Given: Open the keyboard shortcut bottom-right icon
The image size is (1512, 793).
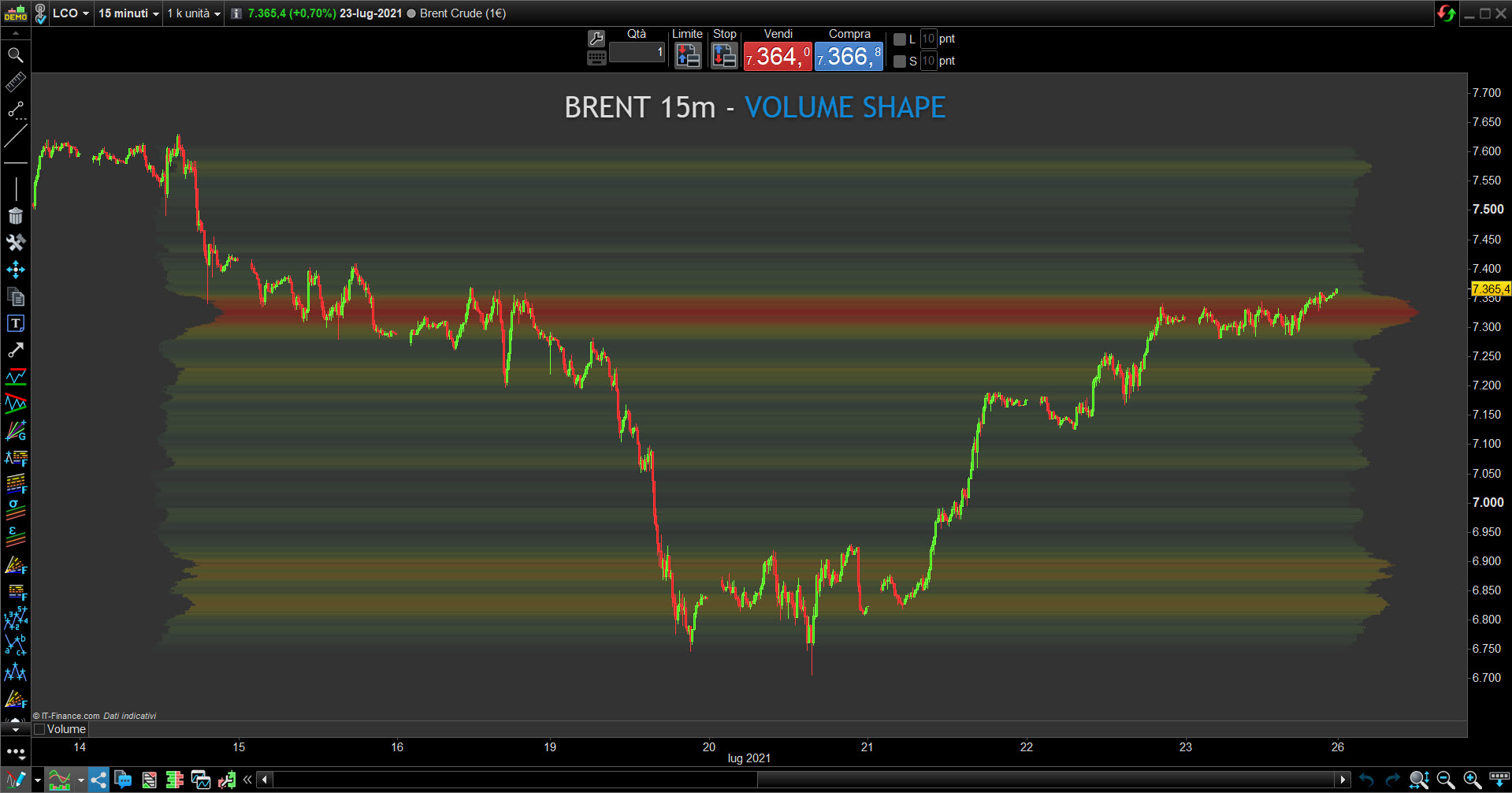Looking at the screenshot, I should click(1499, 780).
